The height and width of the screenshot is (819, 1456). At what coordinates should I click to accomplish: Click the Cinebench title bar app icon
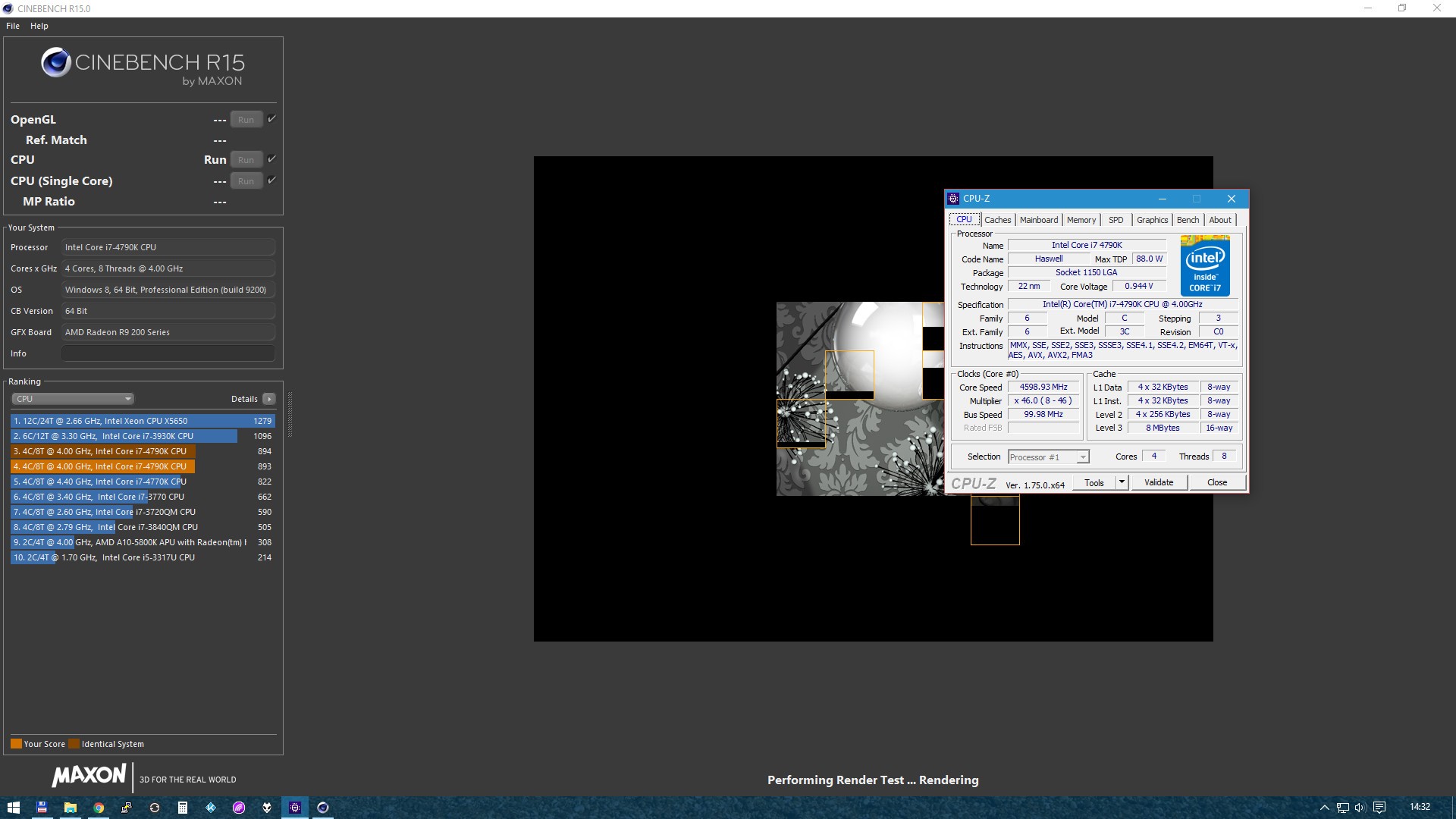tap(8, 8)
